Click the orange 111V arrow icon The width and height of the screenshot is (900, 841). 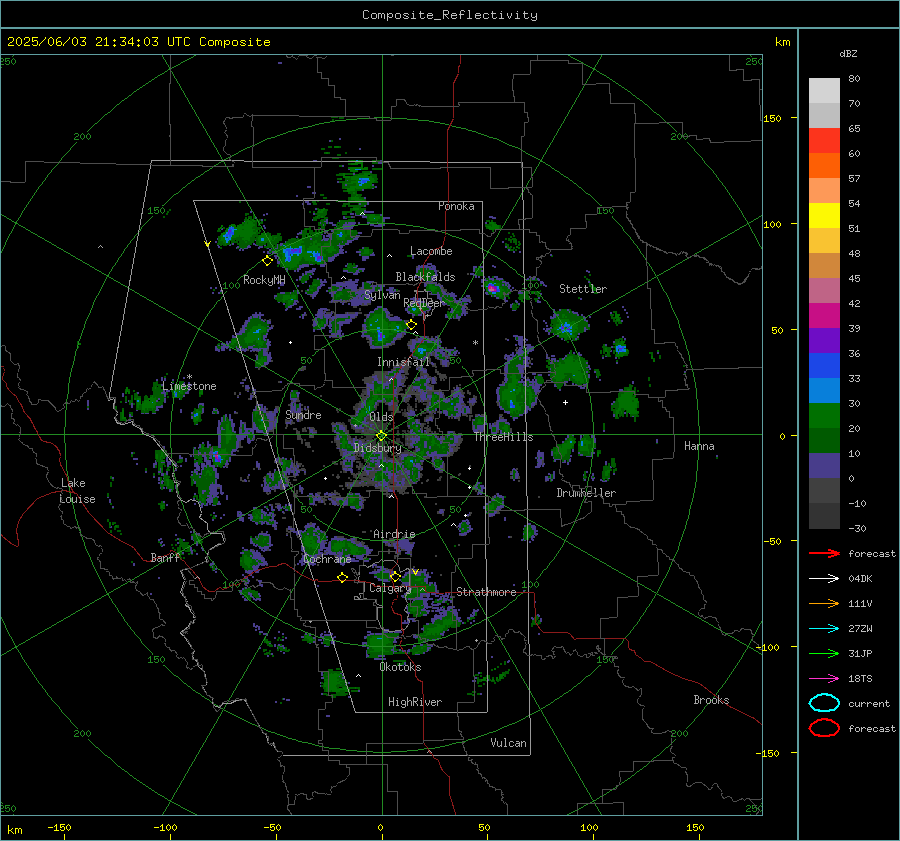[824, 603]
